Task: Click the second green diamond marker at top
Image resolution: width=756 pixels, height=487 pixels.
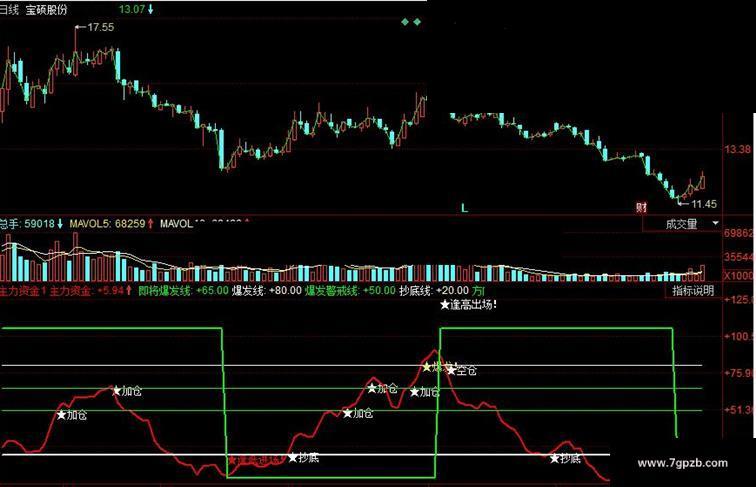Action: point(417,22)
